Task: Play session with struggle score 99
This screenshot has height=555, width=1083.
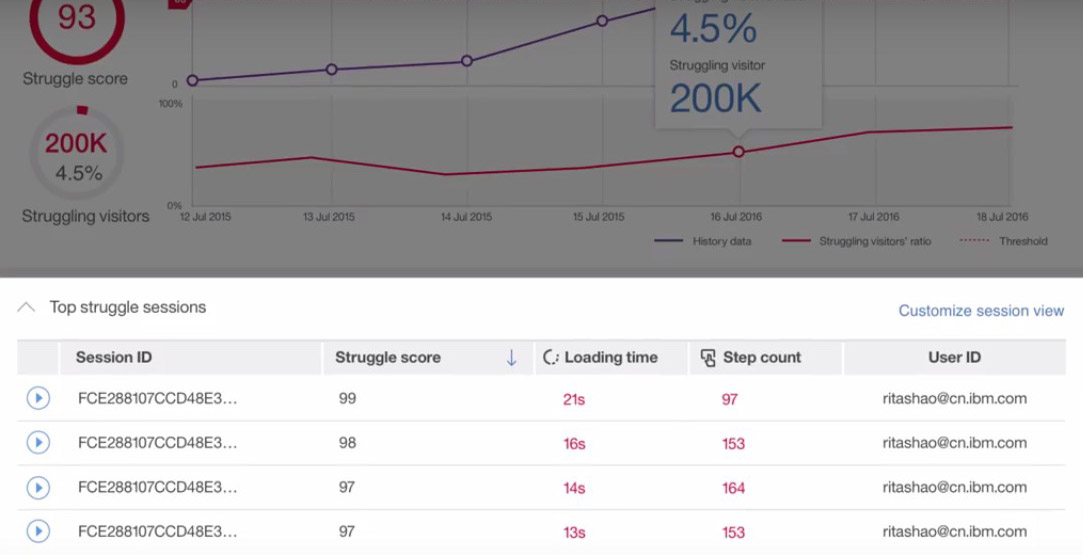Action: click(38, 398)
